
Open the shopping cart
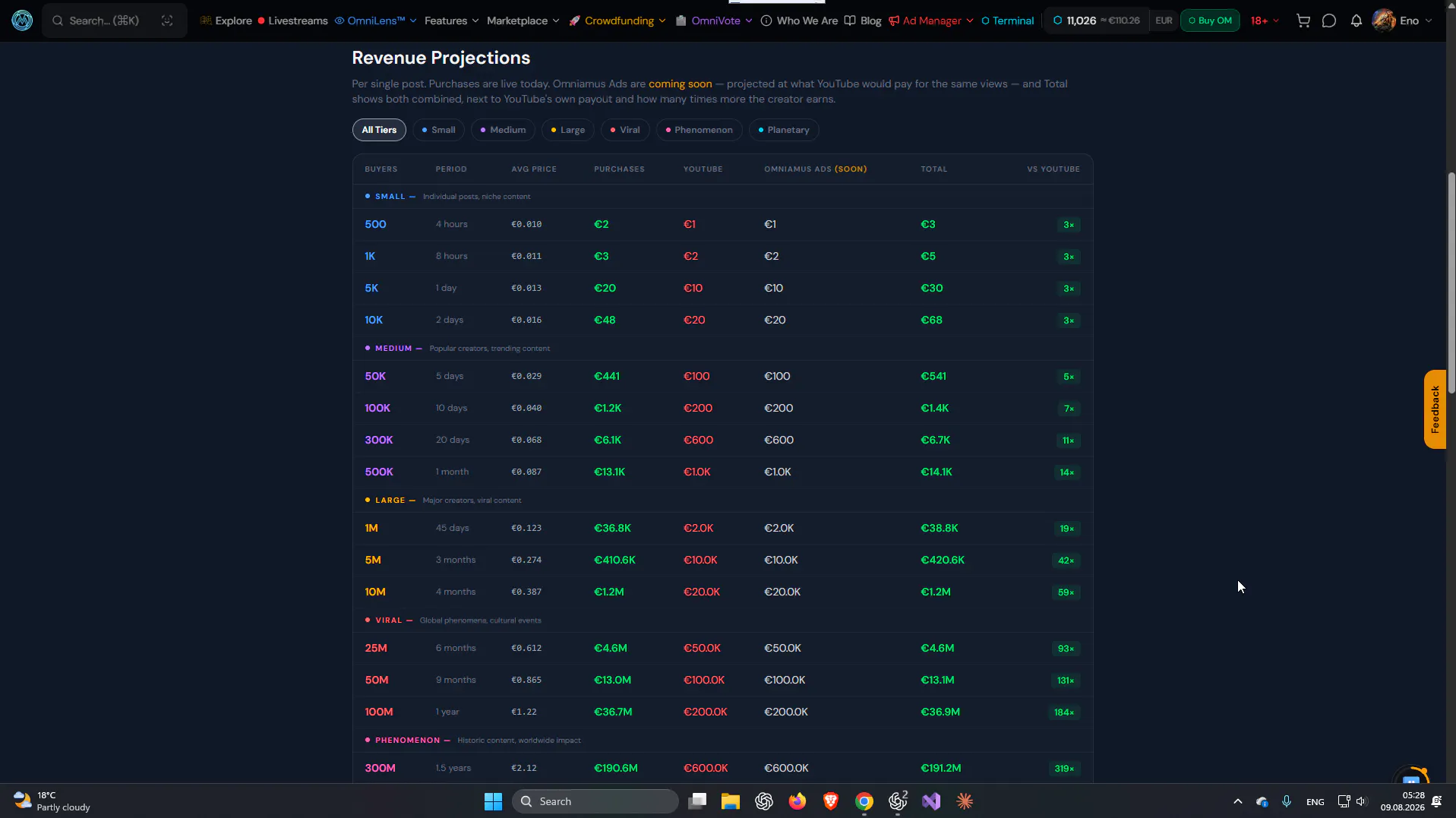1303,21
